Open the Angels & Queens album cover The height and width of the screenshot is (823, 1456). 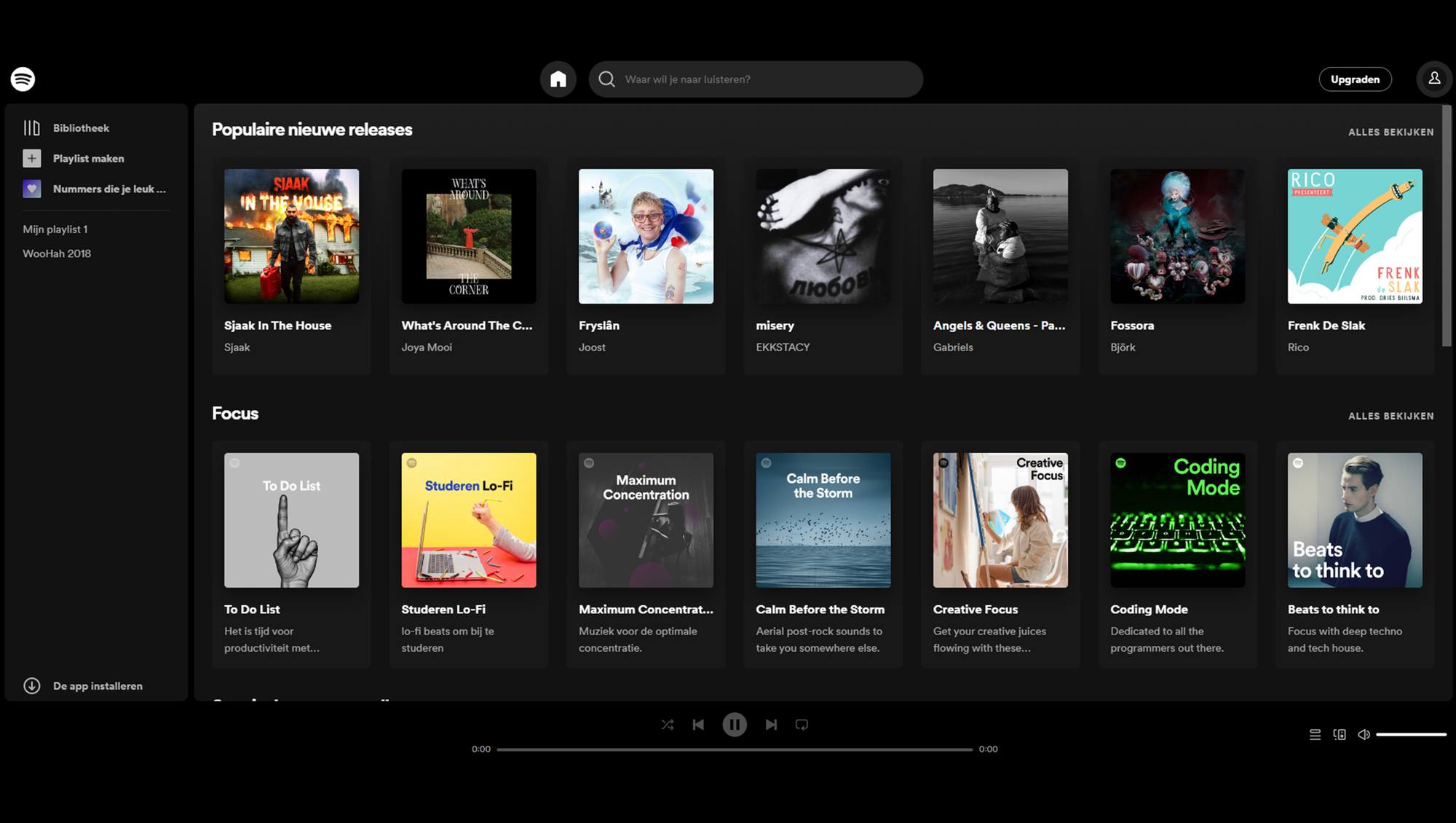(1000, 236)
